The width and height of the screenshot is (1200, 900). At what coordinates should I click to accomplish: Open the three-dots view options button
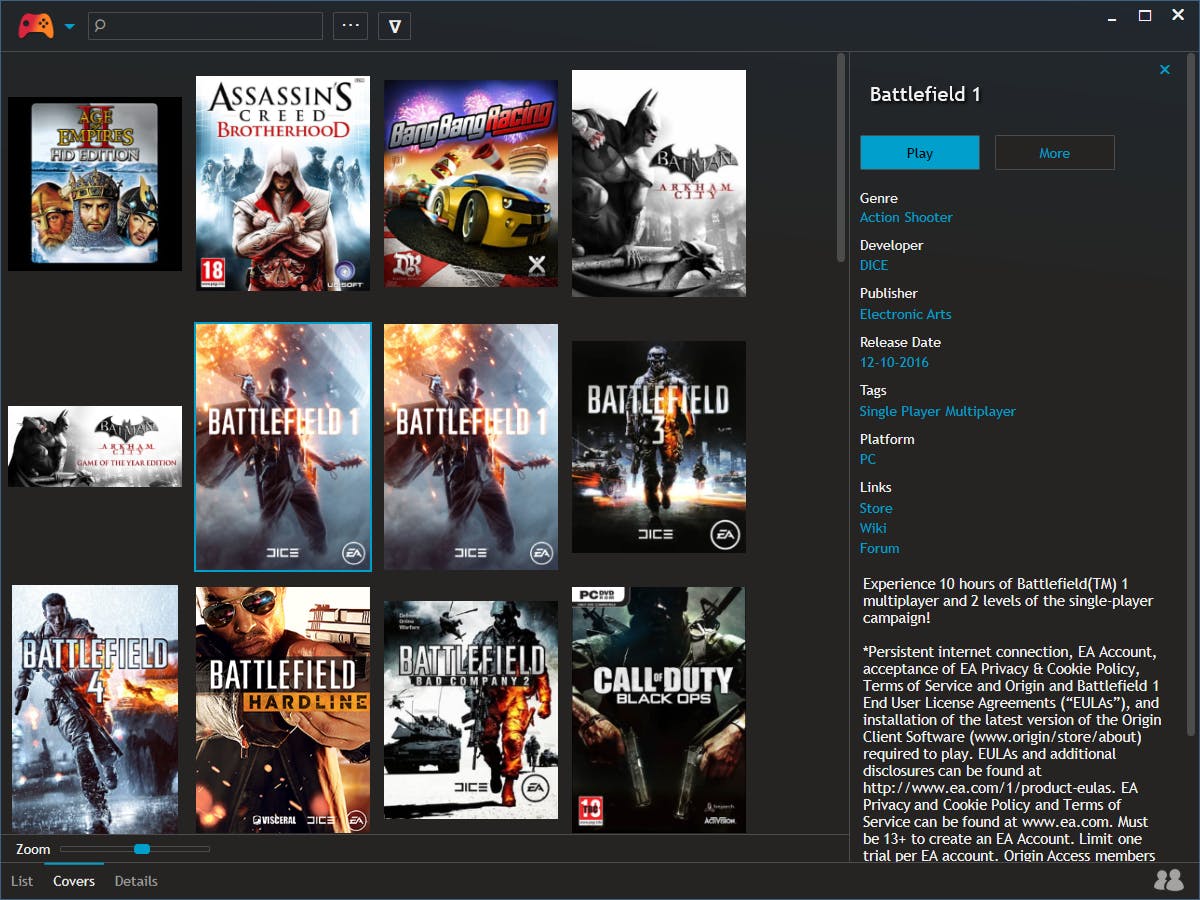tap(351, 26)
